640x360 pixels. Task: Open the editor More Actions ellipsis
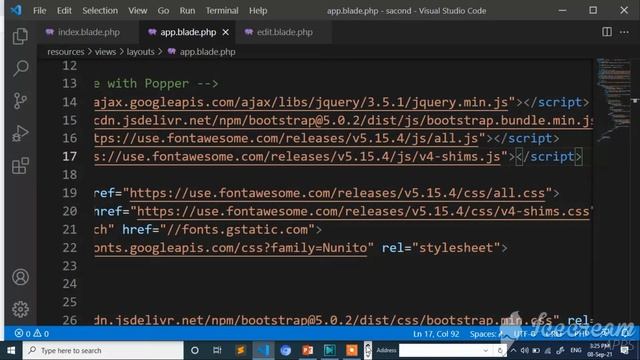click(624, 32)
